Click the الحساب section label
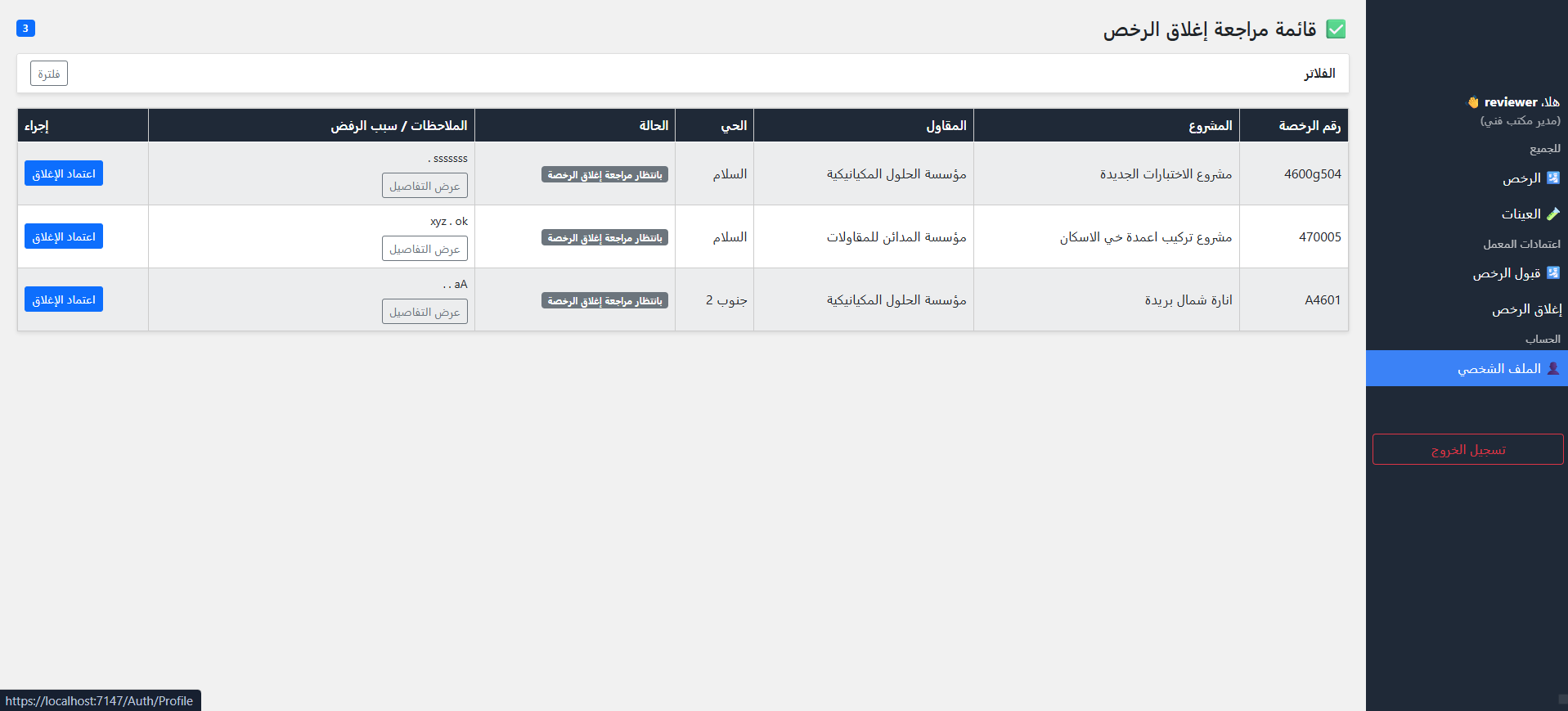Screen dimensions: 1568x711 [1543, 339]
